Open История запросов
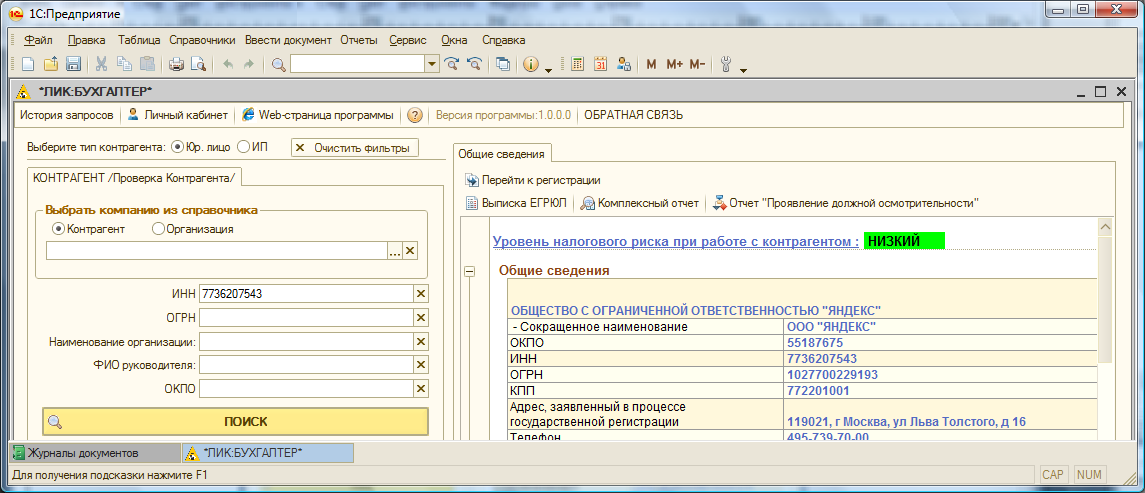The width and height of the screenshot is (1145, 493). click(x=66, y=115)
